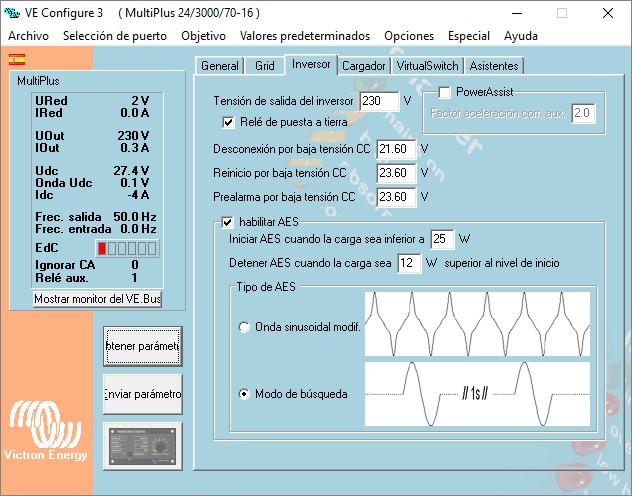Screen dimensions: 632x496
Task: Open the Especial menu
Action: pyautogui.click(x=469, y=36)
